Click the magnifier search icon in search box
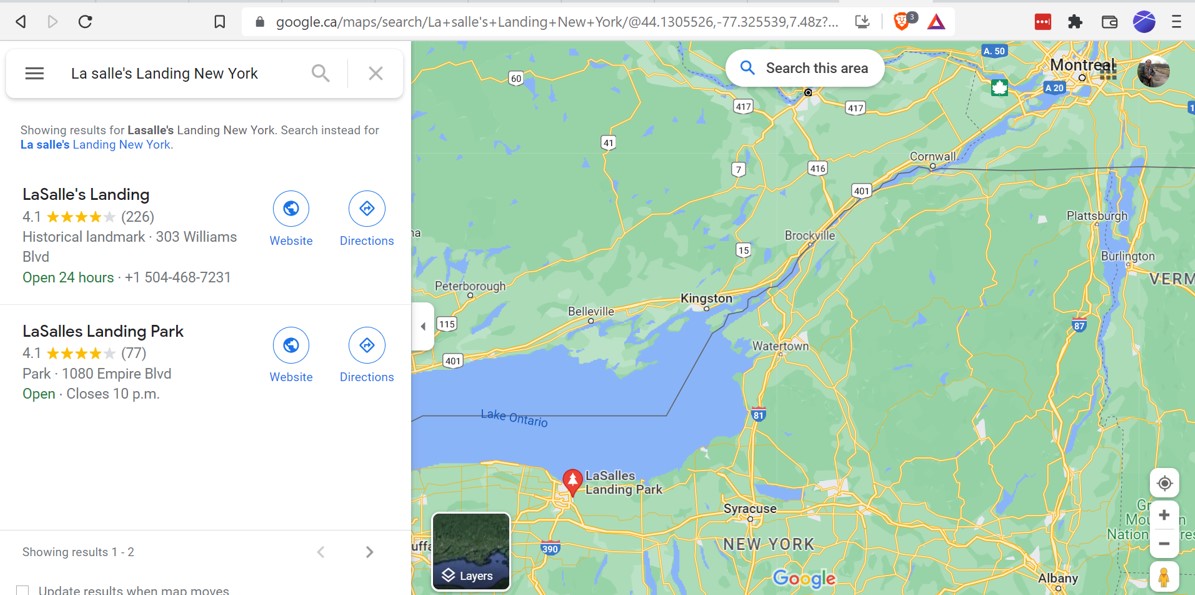This screenshot has height=595, width=1195. pos(321,73)
